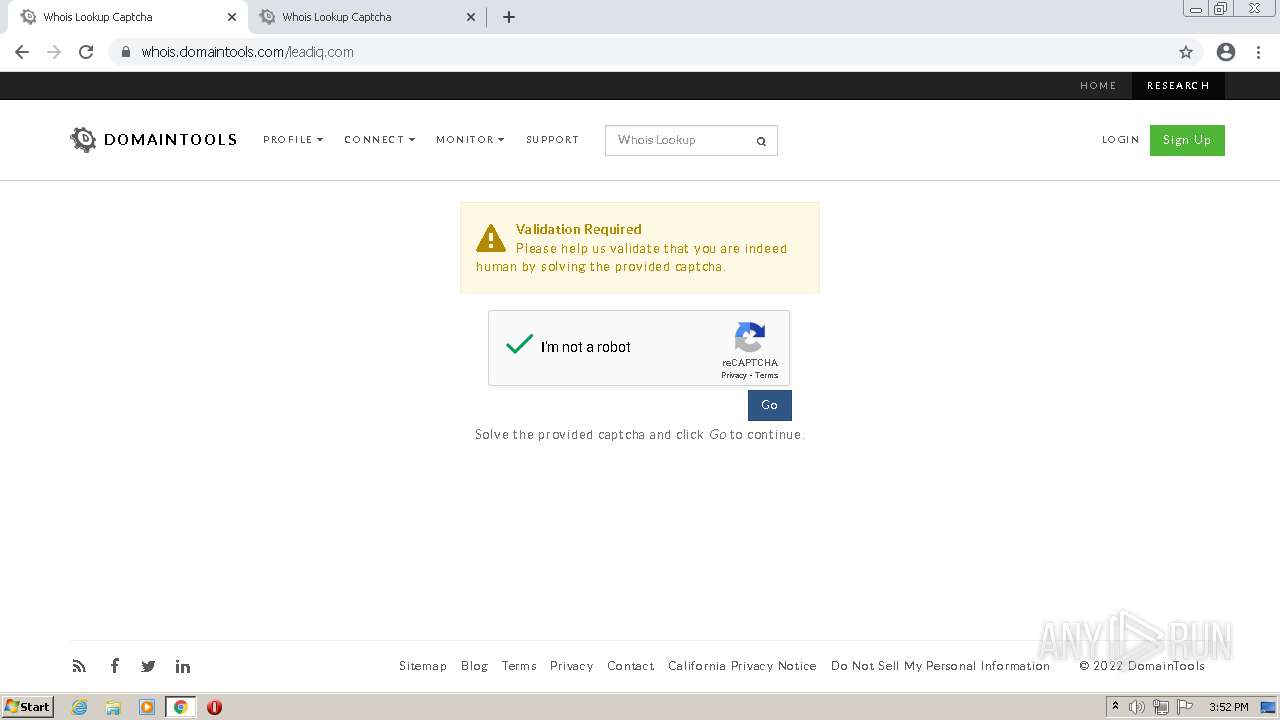Click the Chrome taskbar icon
This screenshot has height=720, width=1280.
[x=180, y=707]
